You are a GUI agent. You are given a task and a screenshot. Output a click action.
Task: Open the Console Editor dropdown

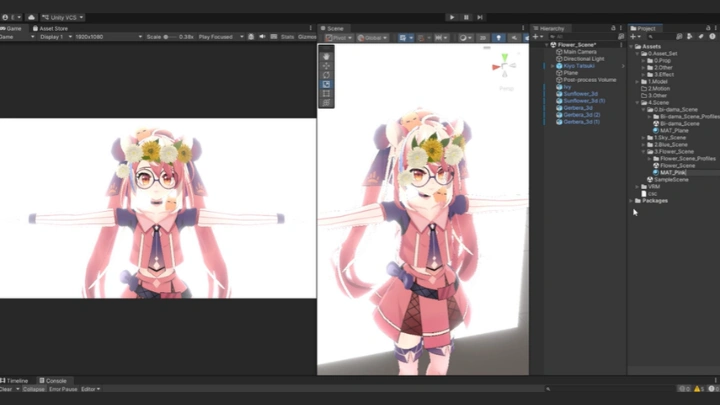point(90,389)
